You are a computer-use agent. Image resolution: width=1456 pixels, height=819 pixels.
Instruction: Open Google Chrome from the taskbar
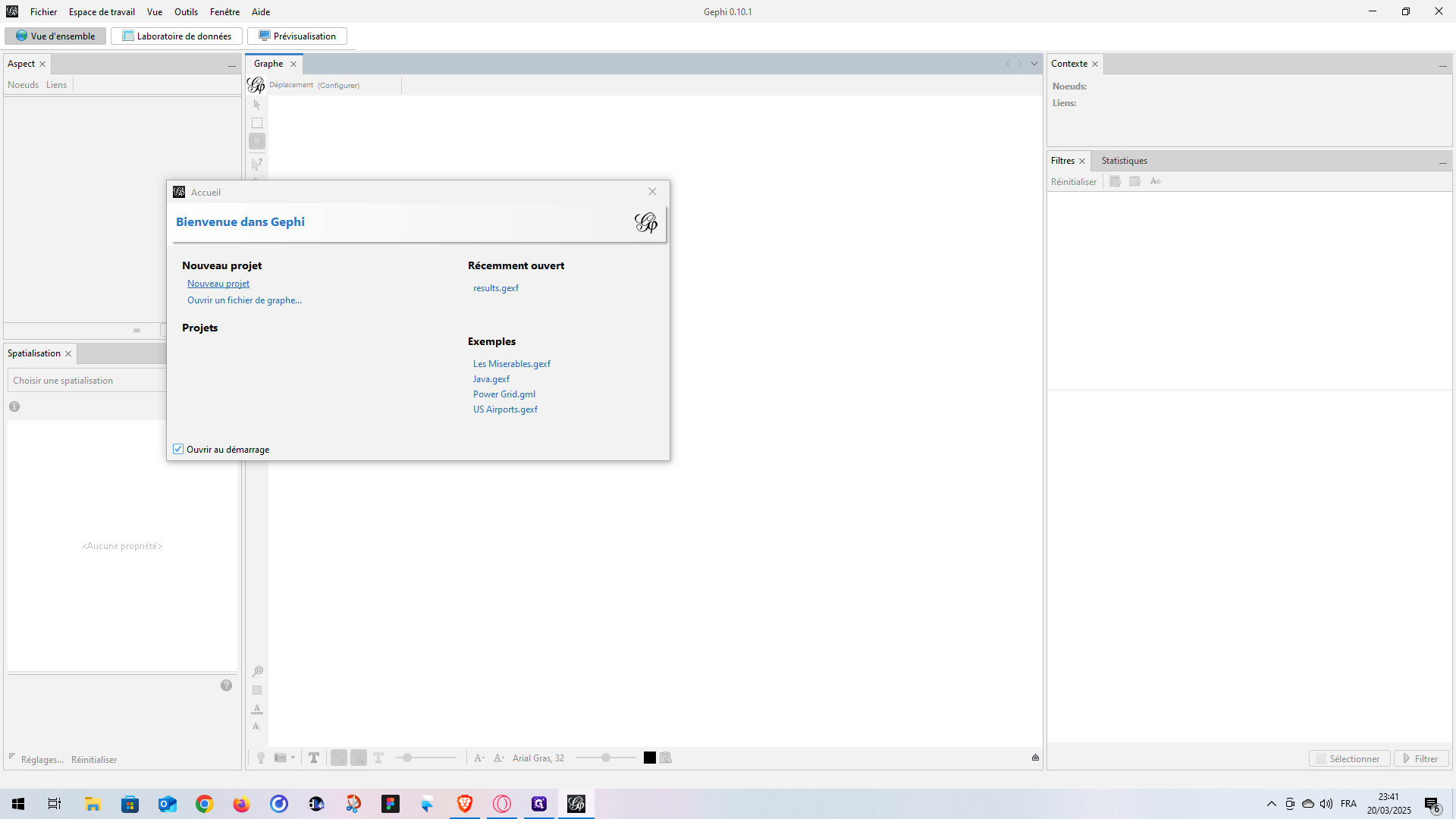tap(205, 804)
